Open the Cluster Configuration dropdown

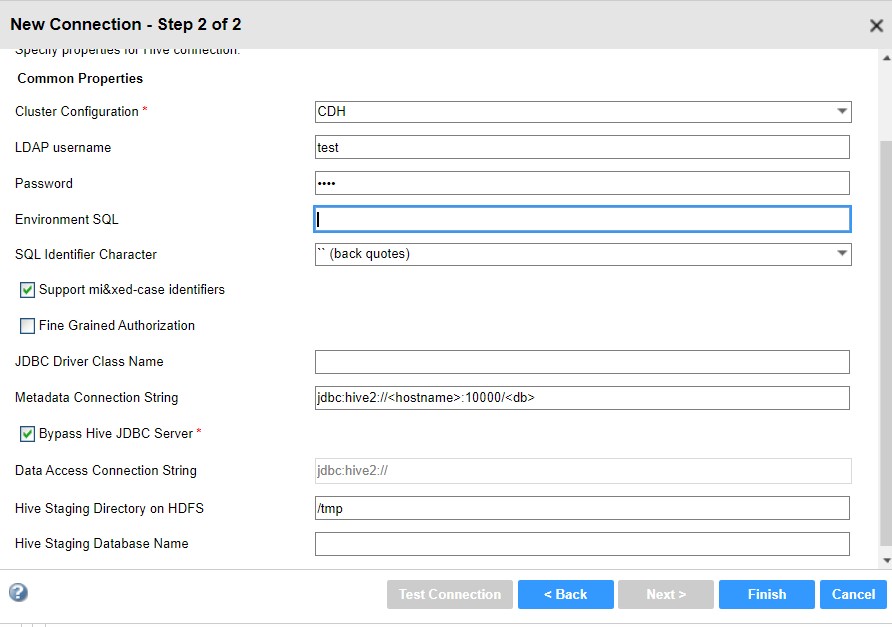[x=583, y=112]
